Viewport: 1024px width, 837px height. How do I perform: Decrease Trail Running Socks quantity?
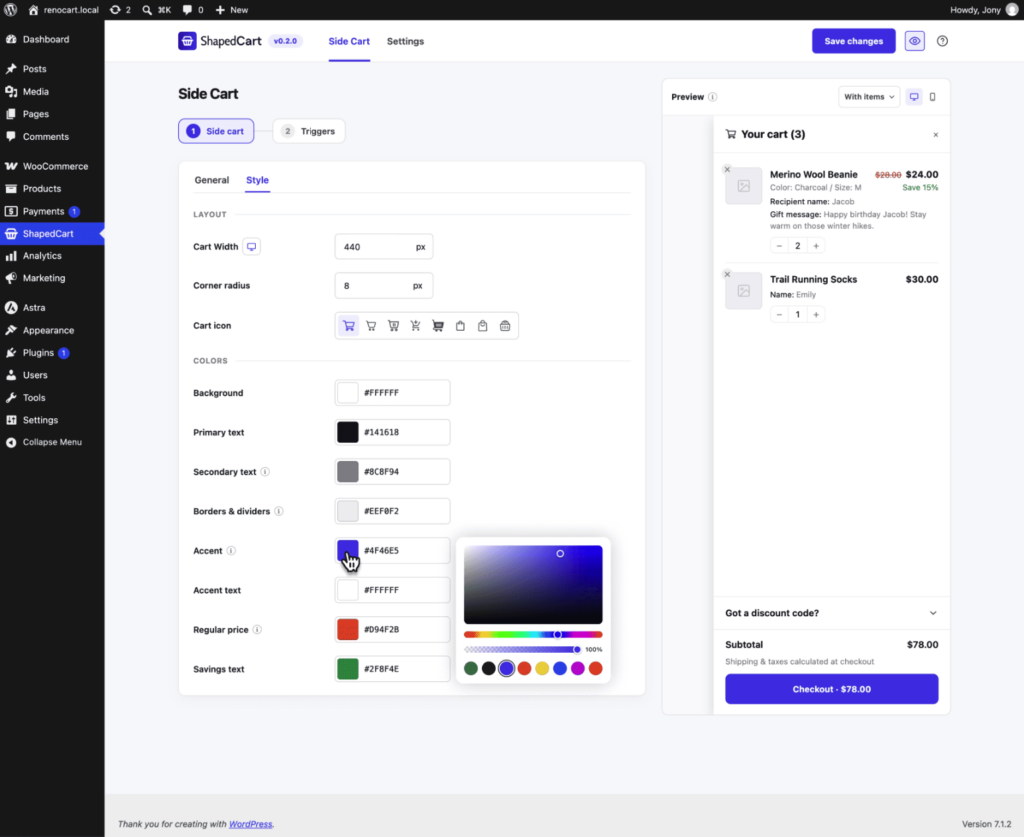coord(779,315)
